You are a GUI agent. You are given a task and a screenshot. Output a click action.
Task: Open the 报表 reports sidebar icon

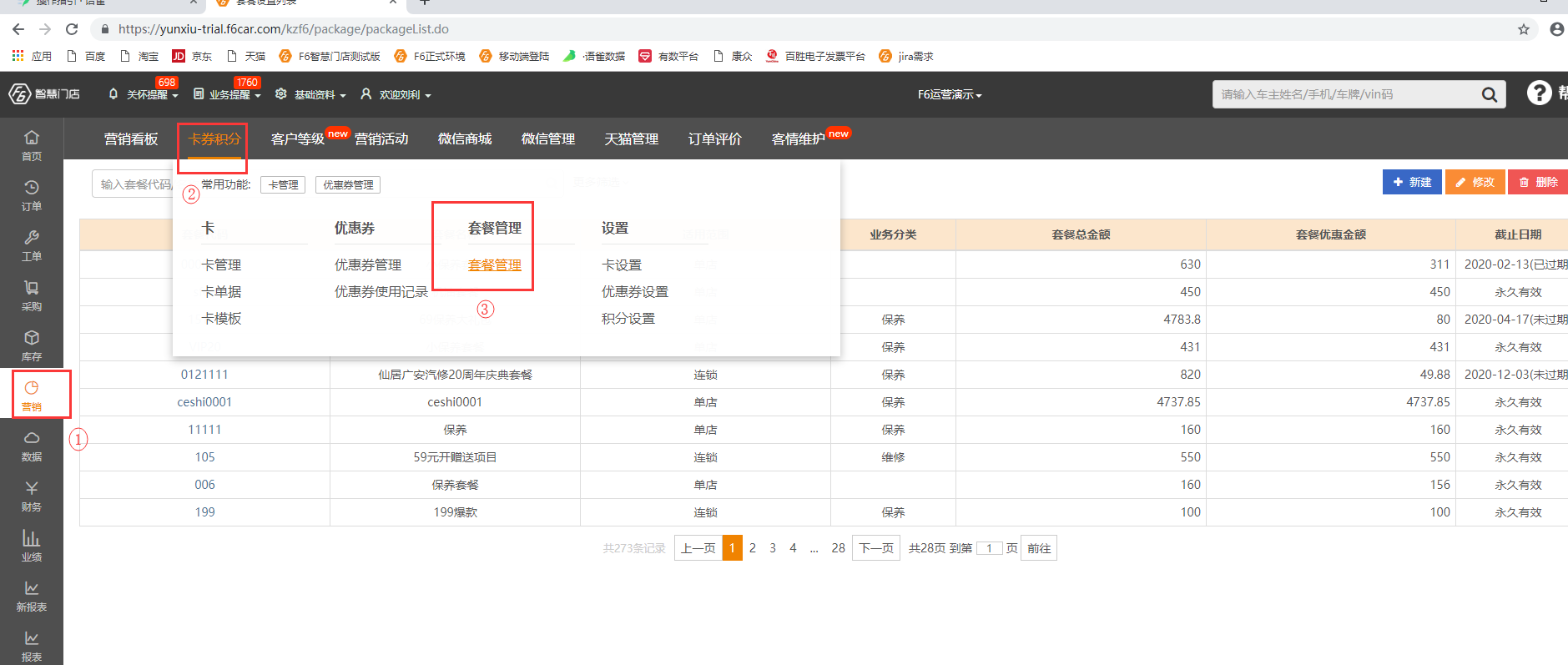[32, 646]
